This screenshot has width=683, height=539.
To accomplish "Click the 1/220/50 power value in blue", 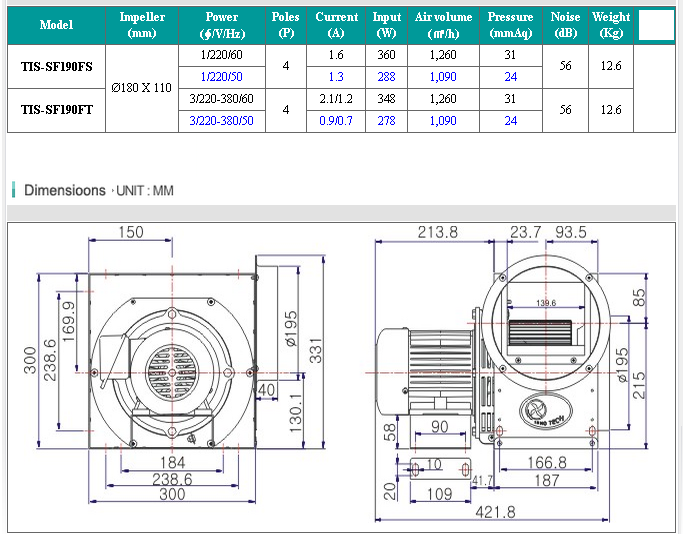I will coord(221,77).
